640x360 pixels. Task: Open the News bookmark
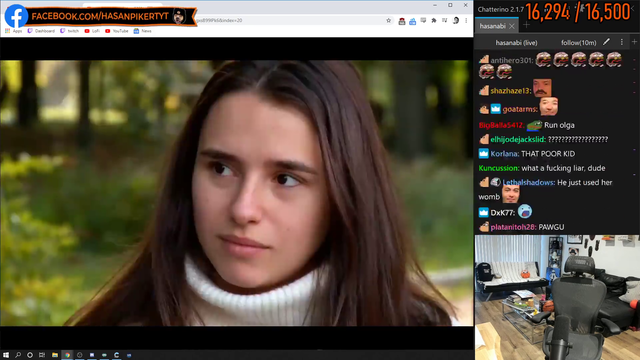[142, 31]
